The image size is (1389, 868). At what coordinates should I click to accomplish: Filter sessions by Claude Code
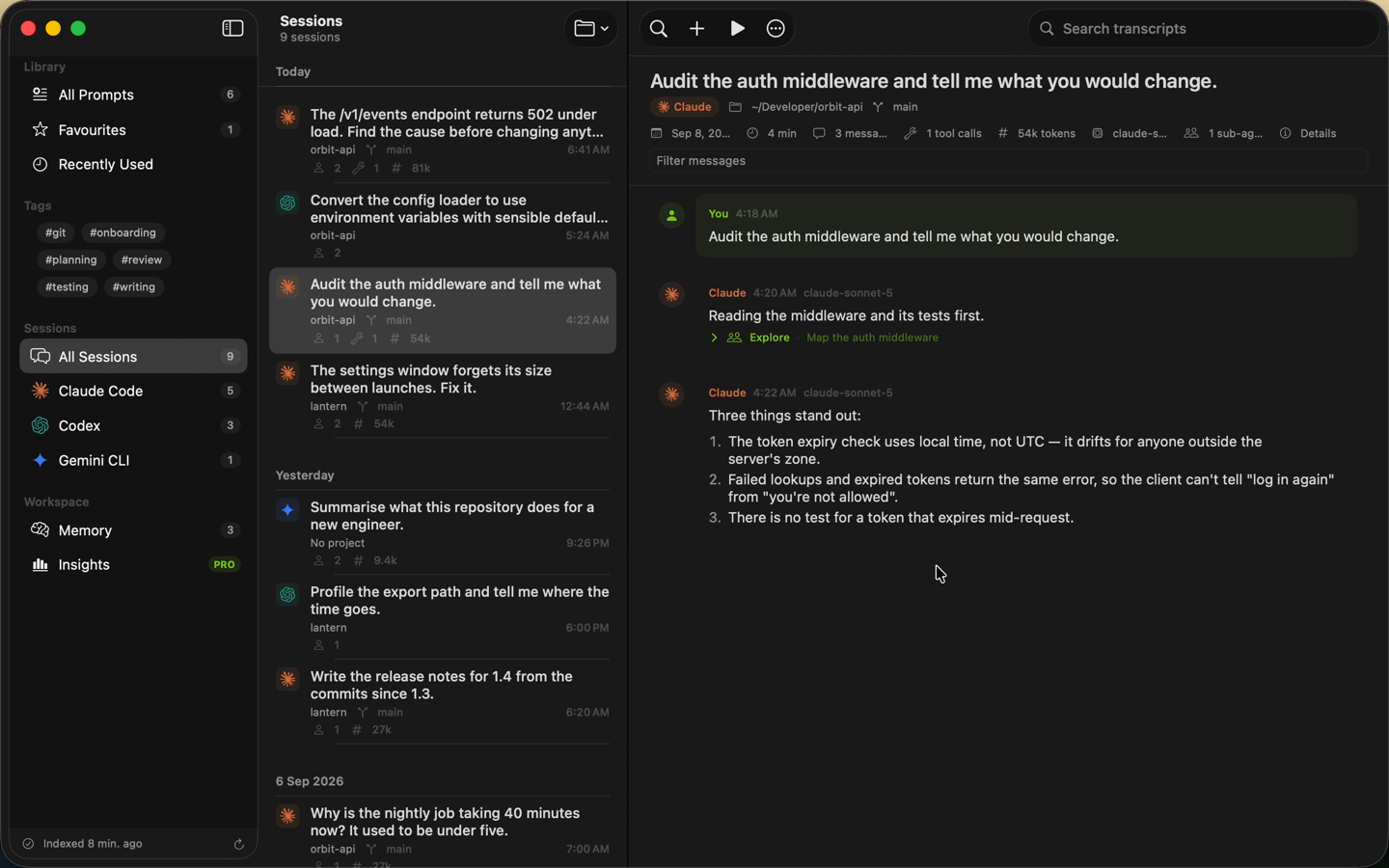tap(133, 391)
